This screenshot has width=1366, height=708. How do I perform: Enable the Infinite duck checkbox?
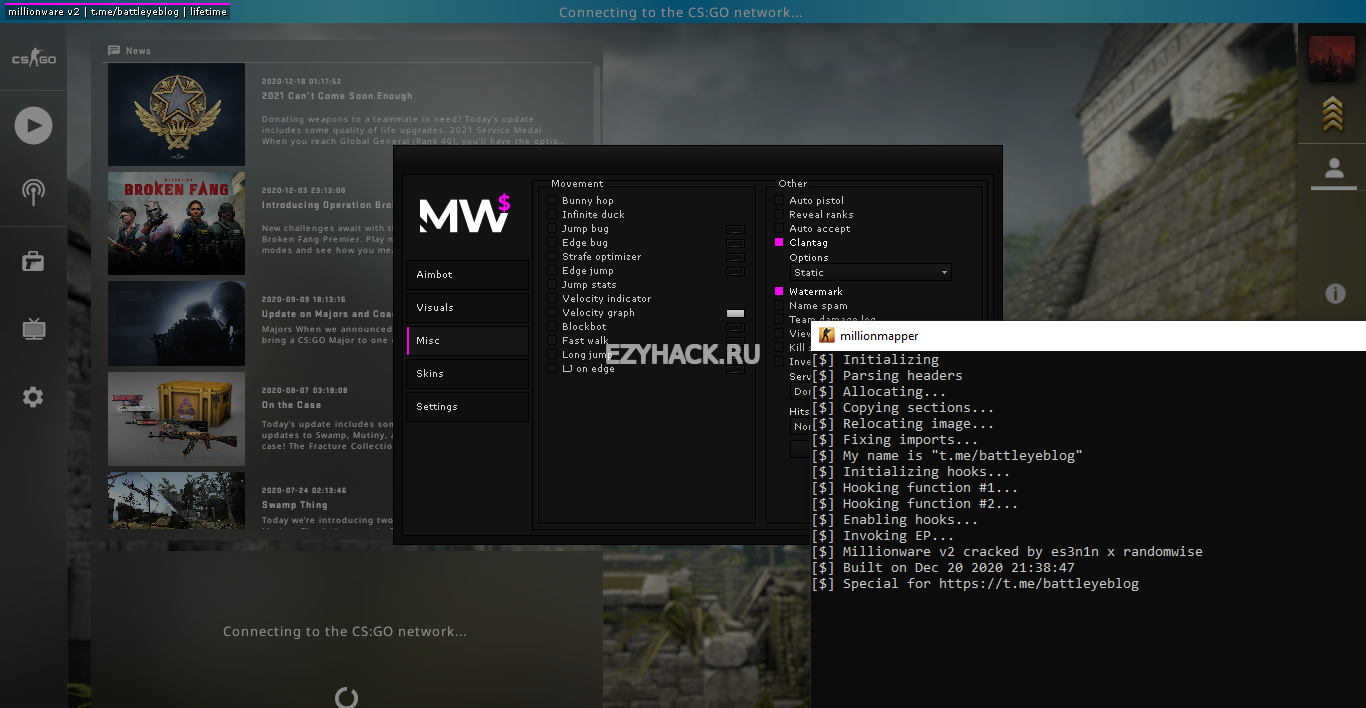[552, 215]
